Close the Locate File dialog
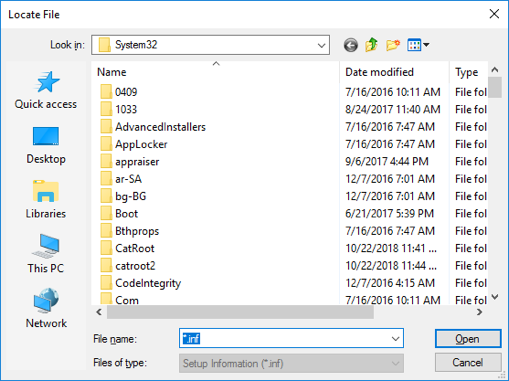 click(494, 14)
